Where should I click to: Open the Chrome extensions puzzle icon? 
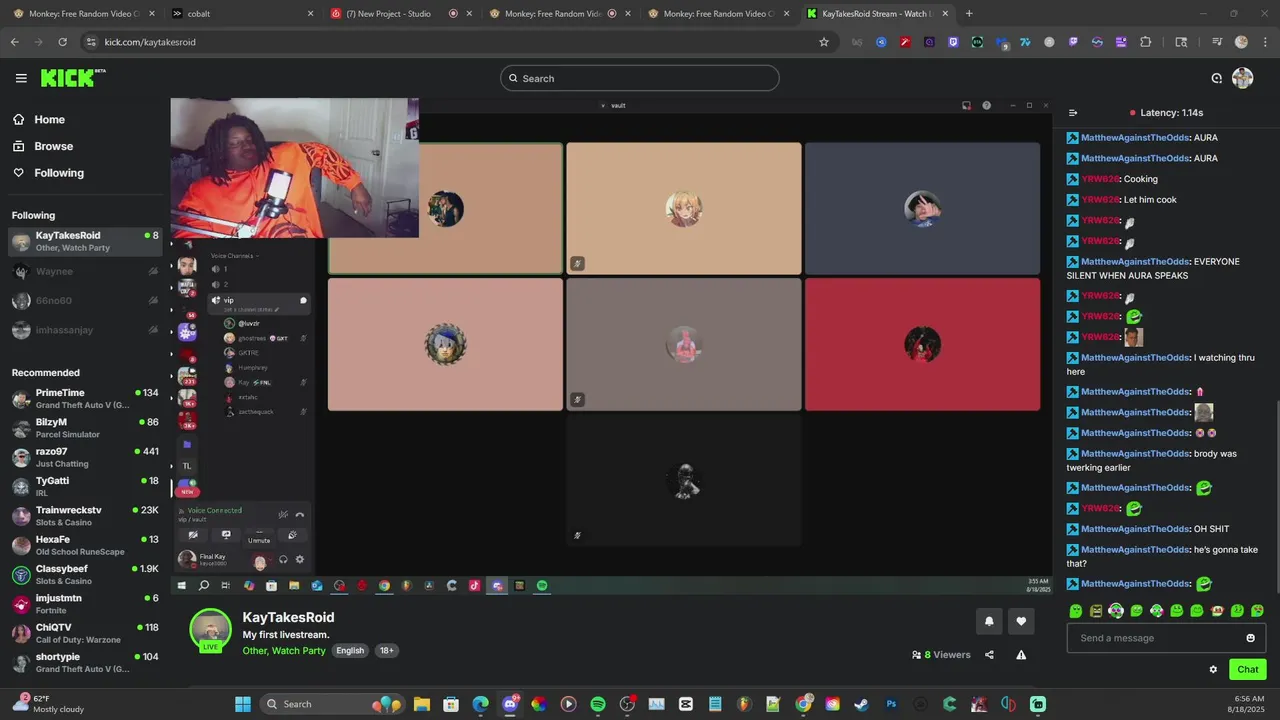(x=1146, y=42)
